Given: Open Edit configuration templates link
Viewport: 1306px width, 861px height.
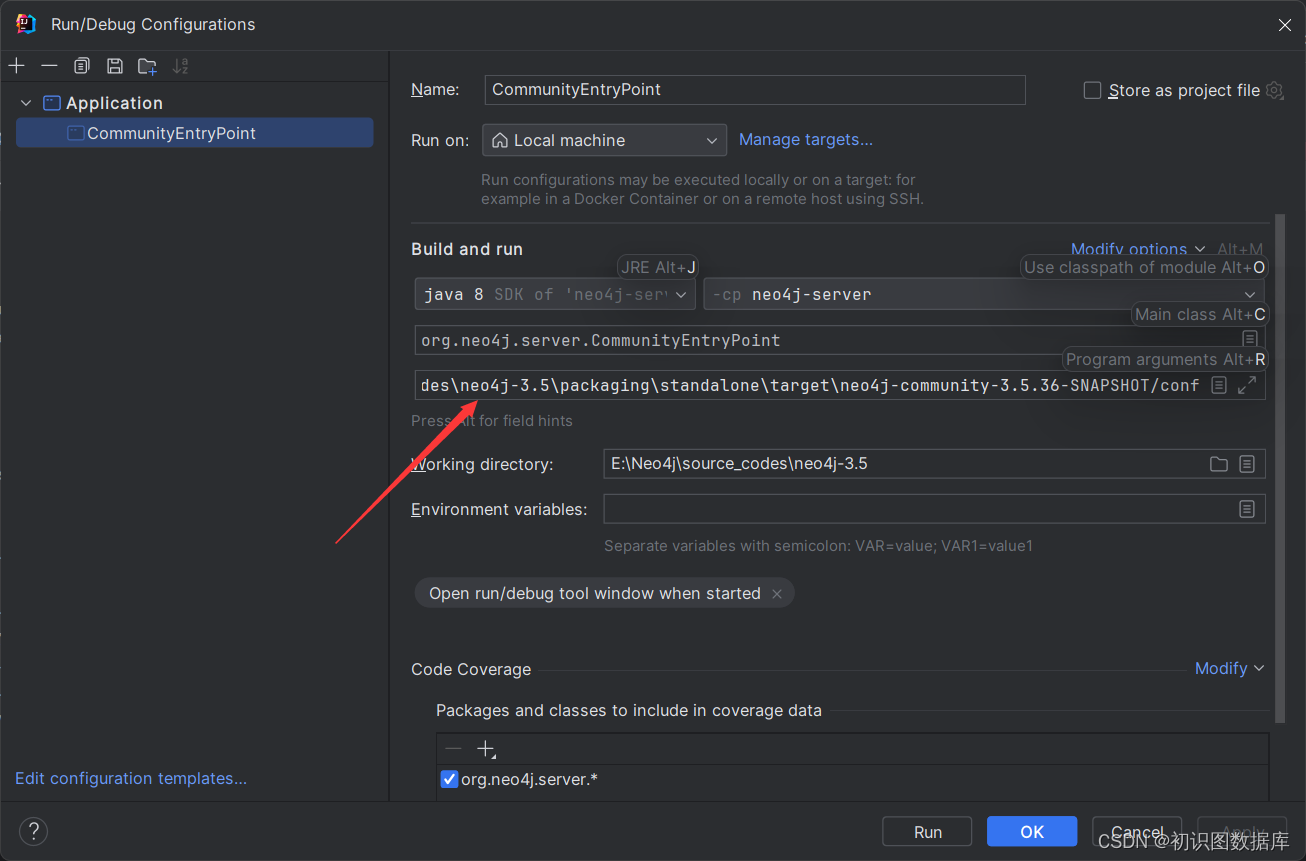Looking at the screenshot, I should coord(131,778).
